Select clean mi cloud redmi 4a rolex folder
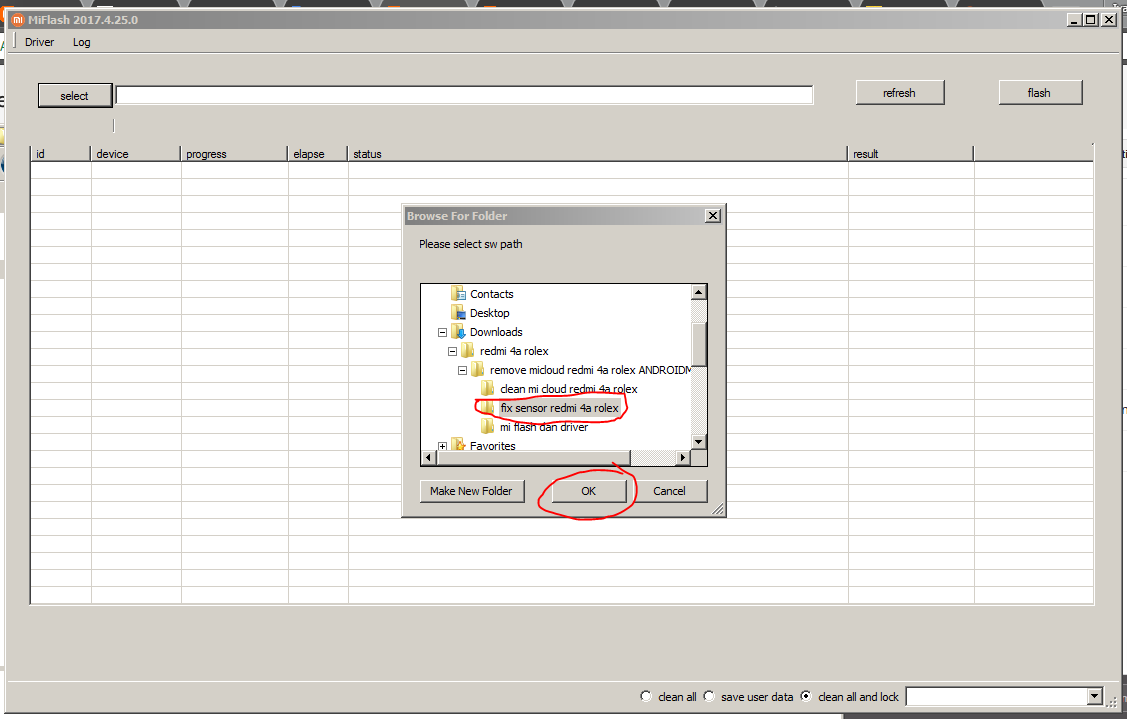The image size is (1127, 719). coord(569,389)
